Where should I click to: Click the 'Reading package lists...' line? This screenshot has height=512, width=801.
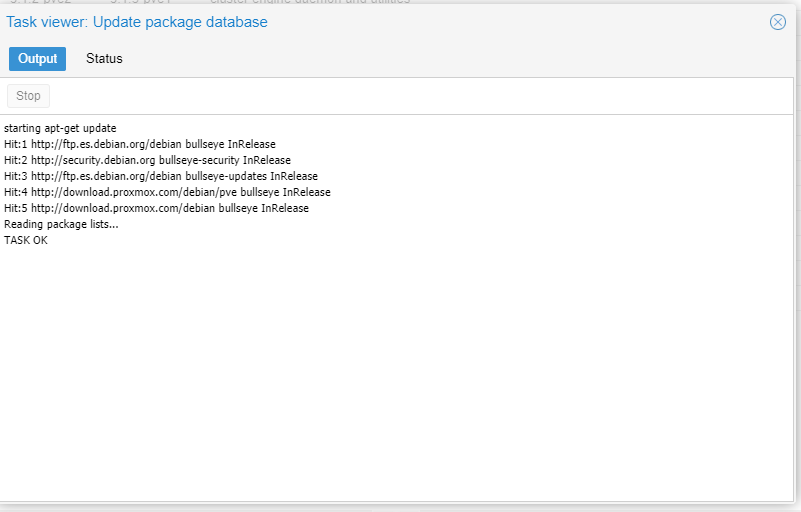[x=61, y=224]
